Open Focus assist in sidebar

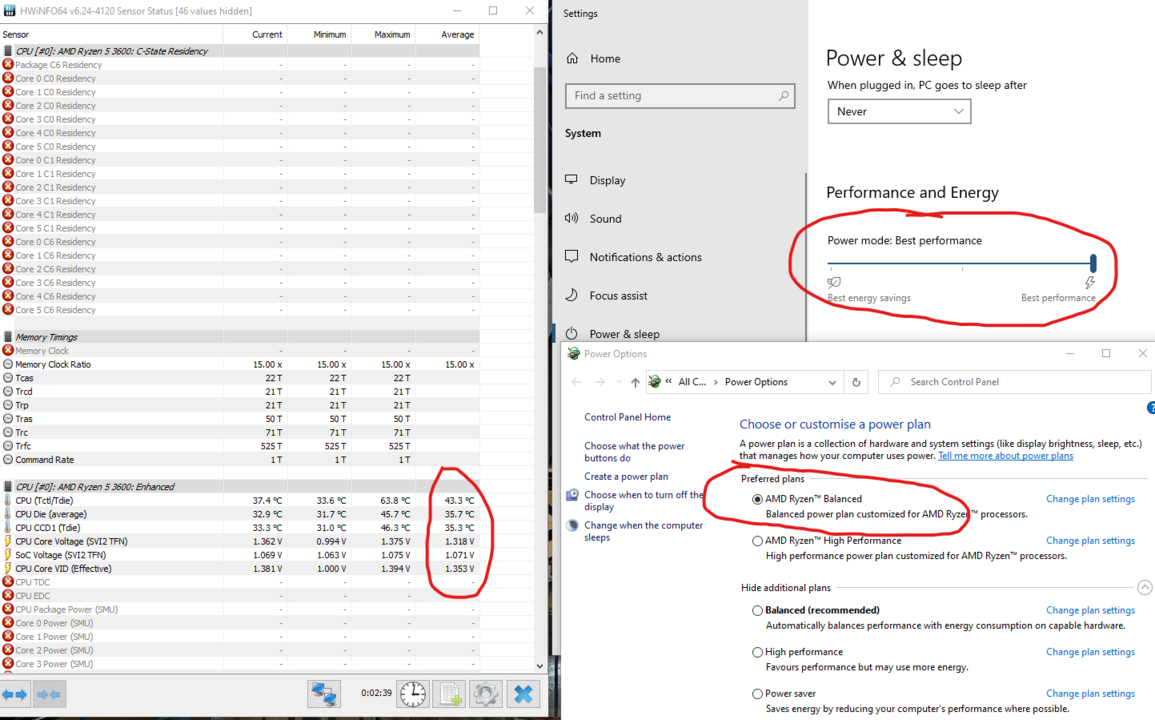pyautogui.click(x=618, y=296)
